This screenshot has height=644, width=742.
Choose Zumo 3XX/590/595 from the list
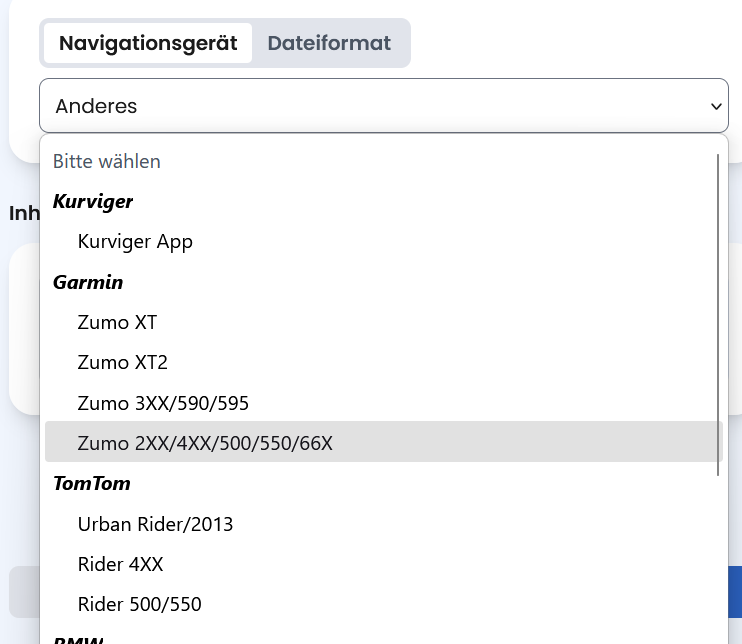point(163,404)
